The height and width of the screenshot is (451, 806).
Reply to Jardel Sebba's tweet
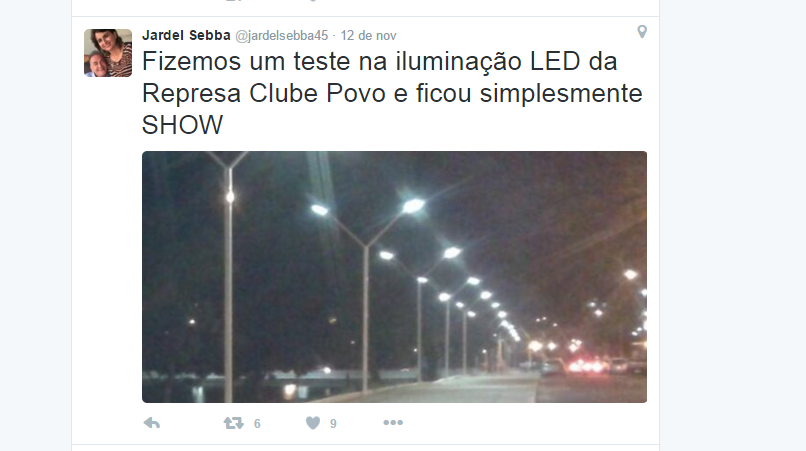pyautogui.click(x=152, y=423)
